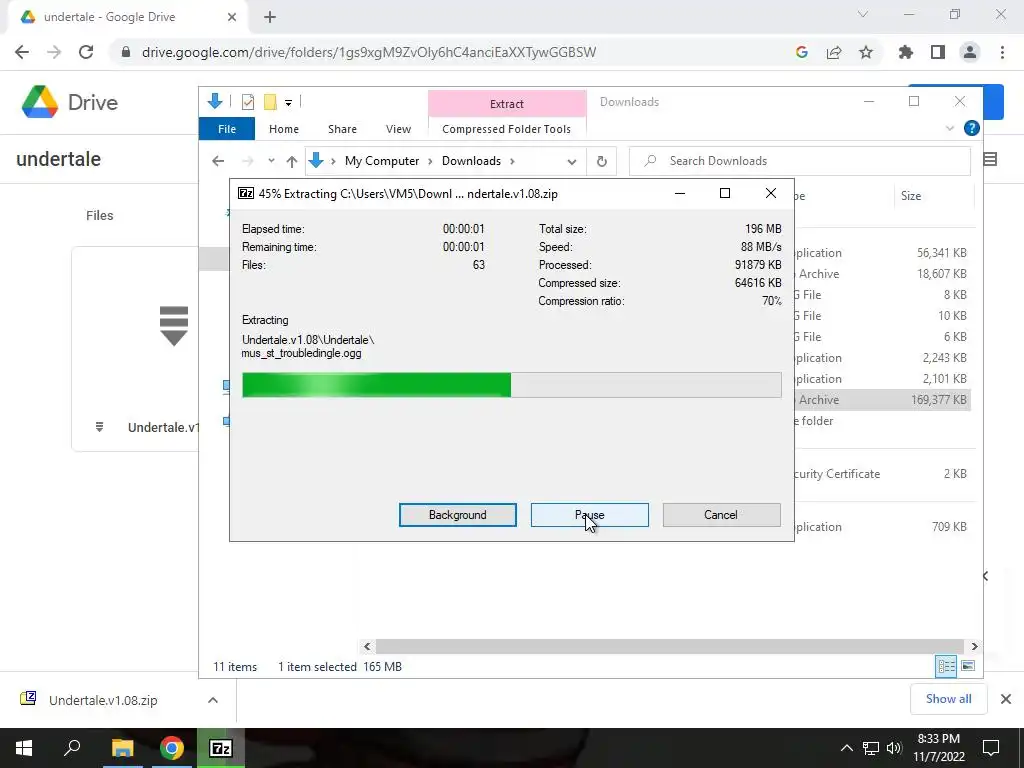Viewport: 1024px width, 768px height.
Task: Open recent locations dropdown in Explorer
Action: [x=271, y=161]
